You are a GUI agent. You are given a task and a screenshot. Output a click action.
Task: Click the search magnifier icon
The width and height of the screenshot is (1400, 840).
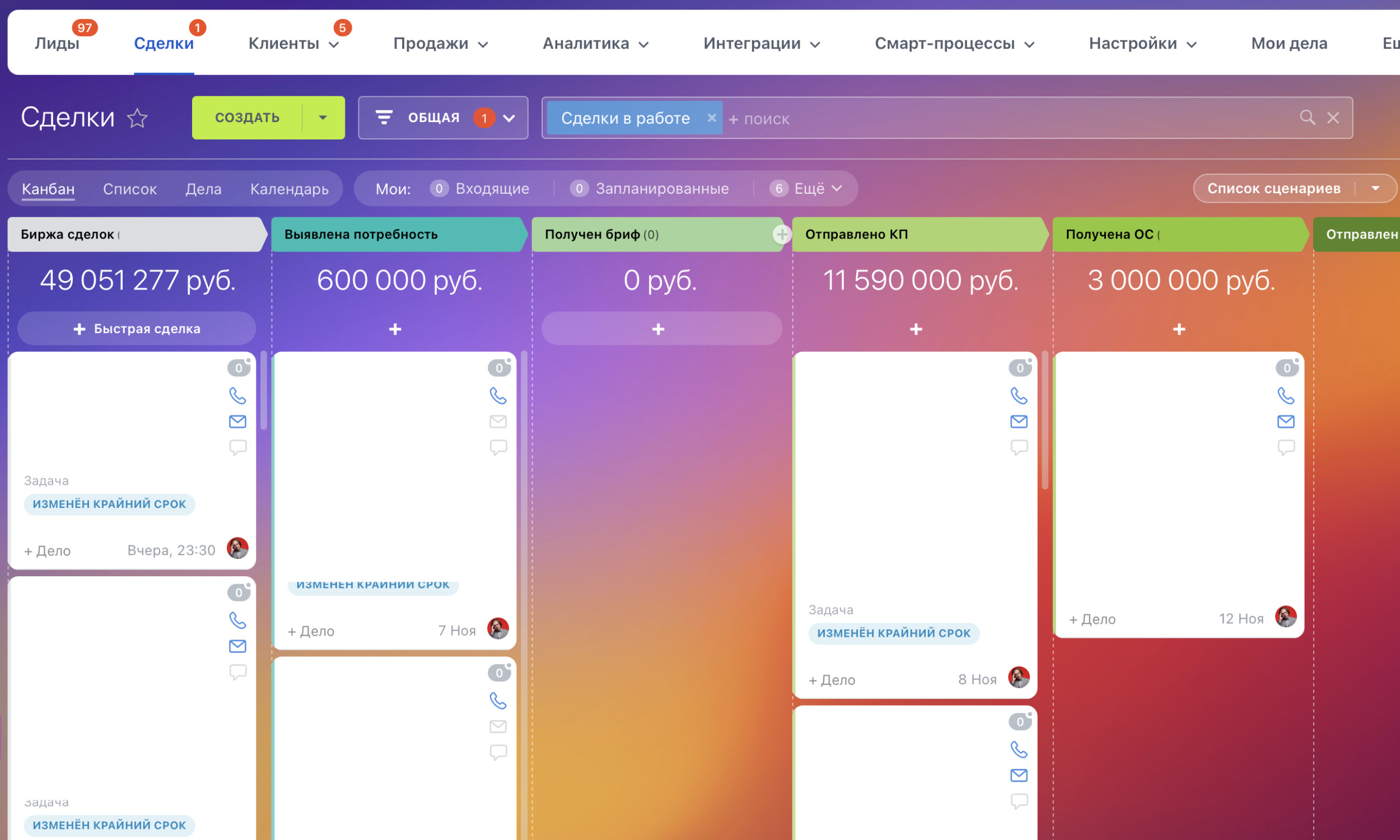click(1306, 118)
